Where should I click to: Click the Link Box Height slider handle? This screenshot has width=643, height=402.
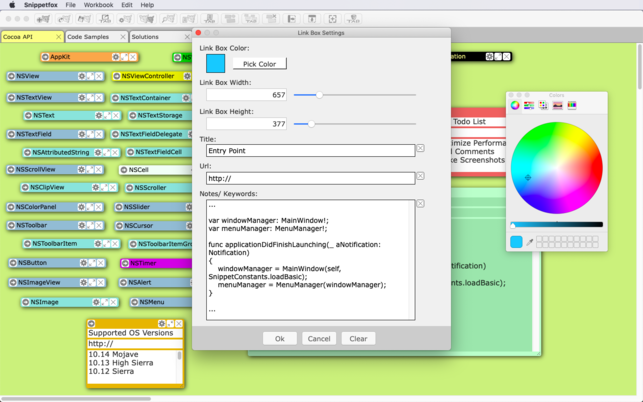click(x=311, y=124)
